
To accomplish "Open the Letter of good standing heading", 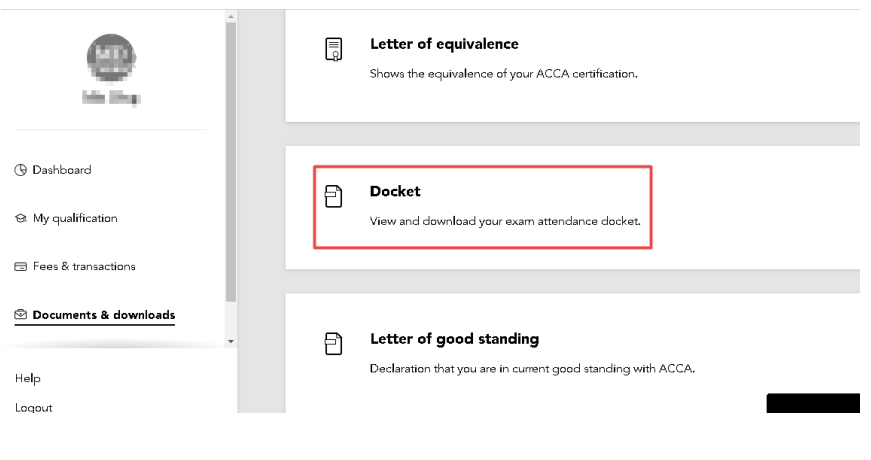I will pos(454,339).
